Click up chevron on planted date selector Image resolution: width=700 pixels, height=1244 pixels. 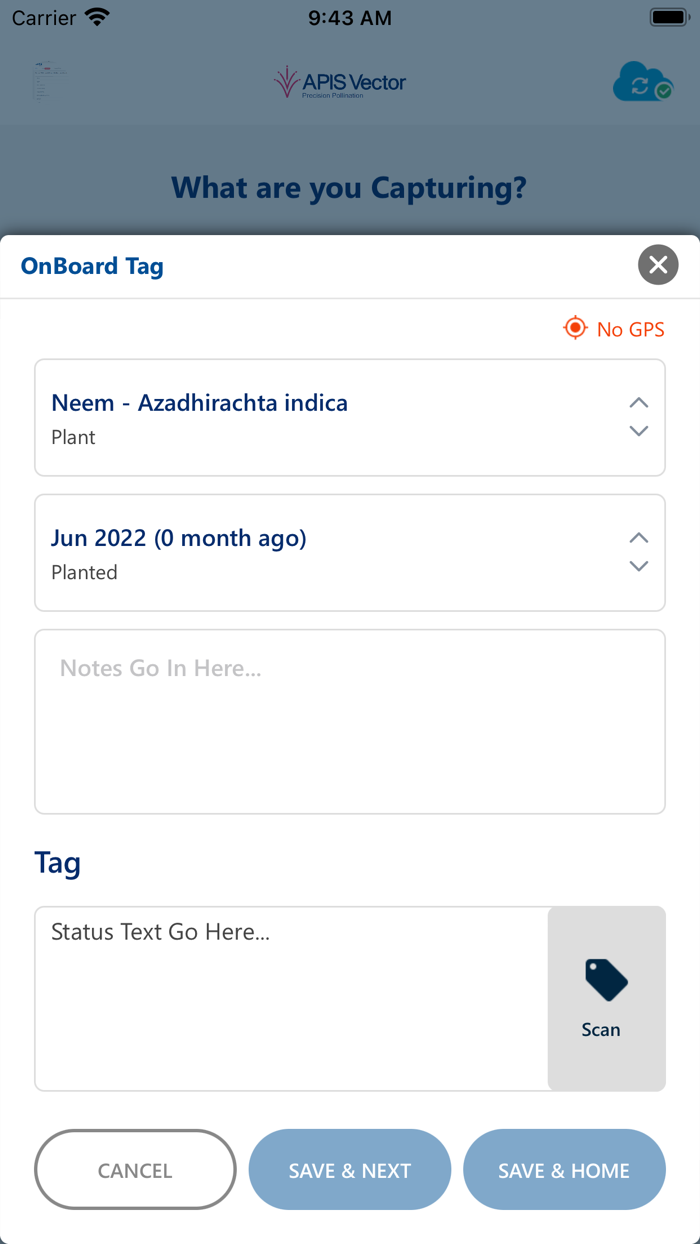click(639, 538)
